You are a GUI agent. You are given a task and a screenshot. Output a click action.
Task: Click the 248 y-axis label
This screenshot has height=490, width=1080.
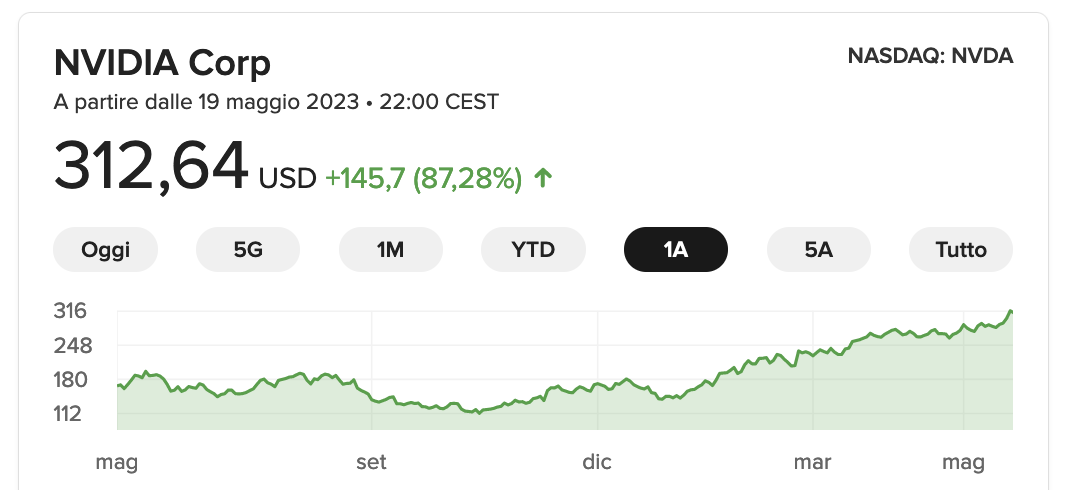click(x=72, y=345)
